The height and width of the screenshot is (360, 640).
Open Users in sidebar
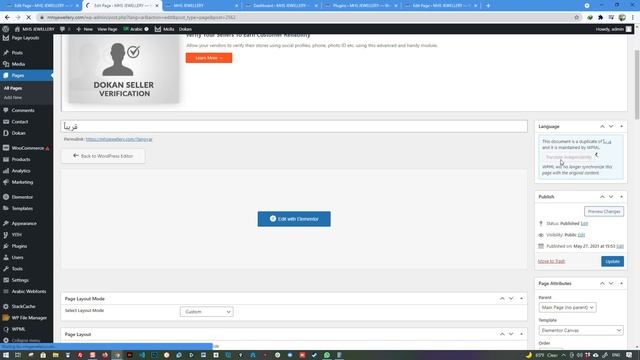(18, 258)
